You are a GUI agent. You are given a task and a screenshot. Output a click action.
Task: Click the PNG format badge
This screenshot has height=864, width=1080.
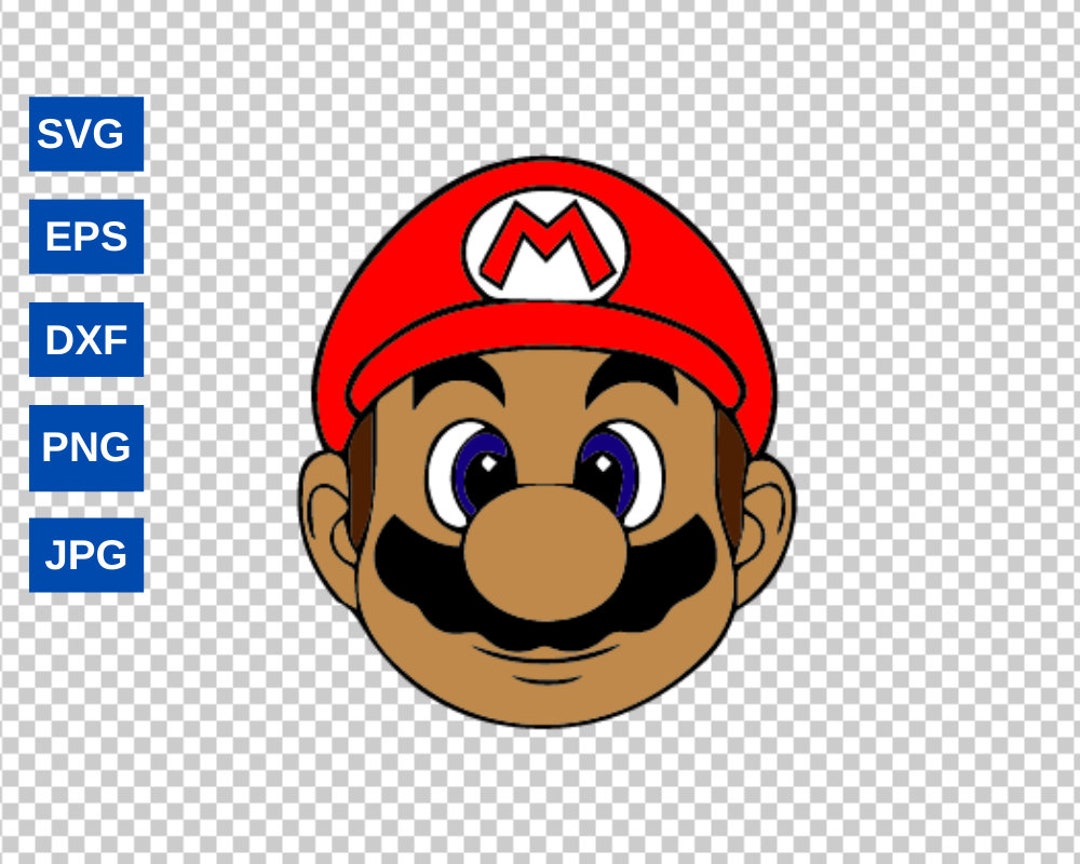(86, 447)
